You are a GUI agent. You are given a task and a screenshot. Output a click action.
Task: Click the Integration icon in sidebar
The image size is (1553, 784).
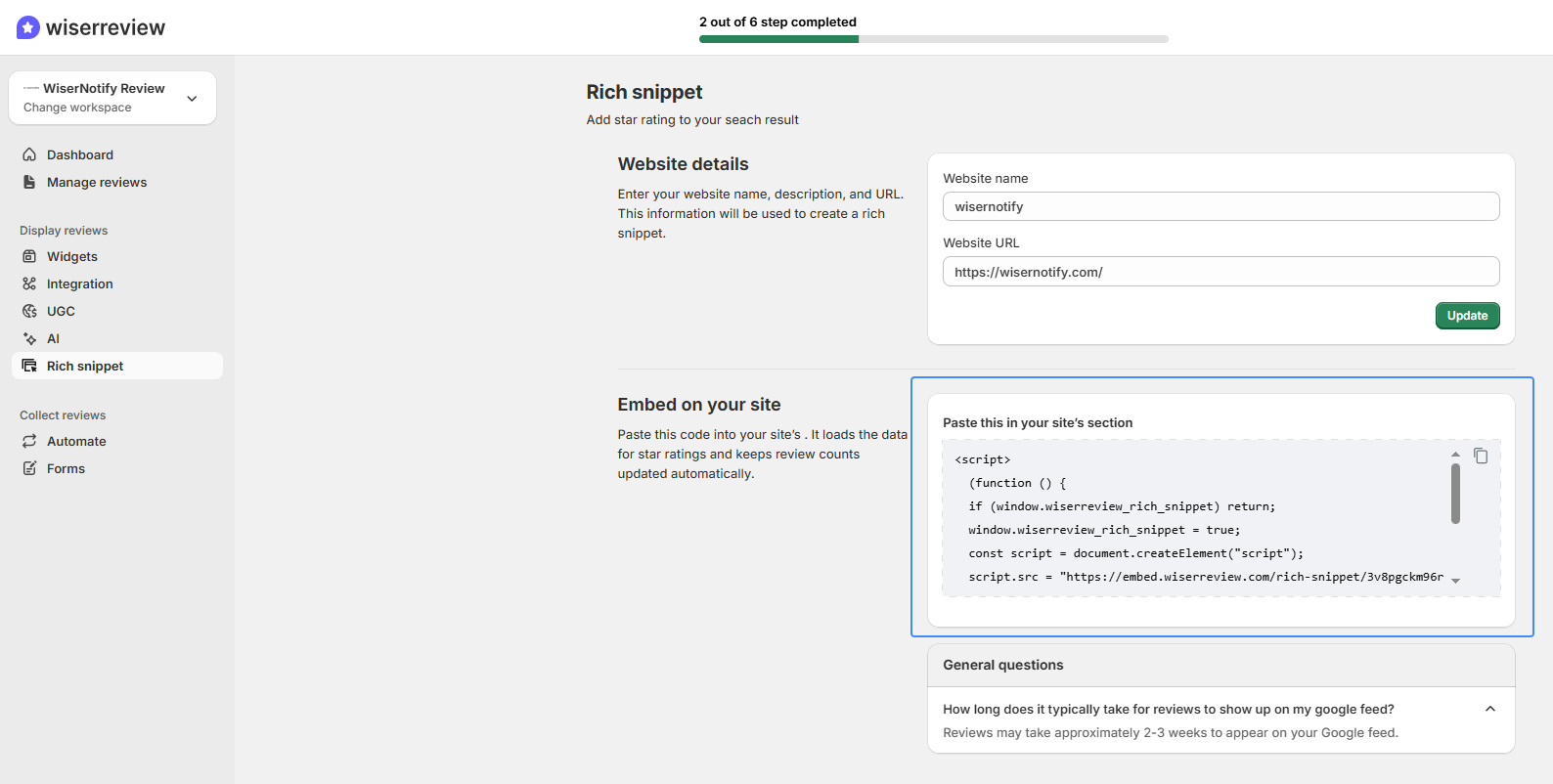coord(29,283)
